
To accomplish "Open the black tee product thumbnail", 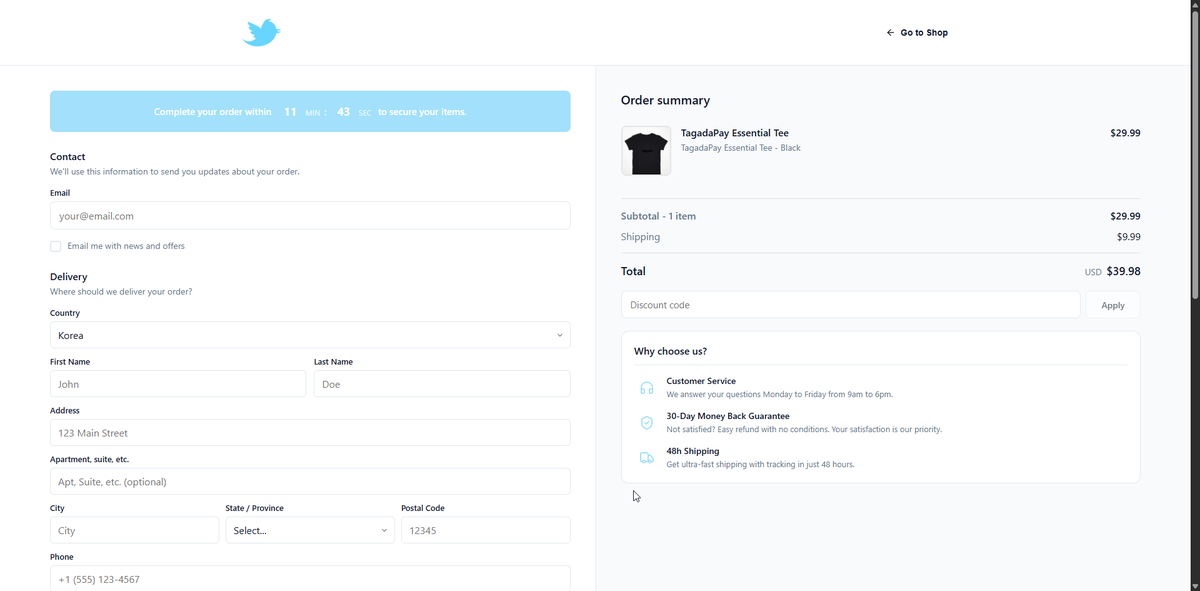I will click(646, 151).
